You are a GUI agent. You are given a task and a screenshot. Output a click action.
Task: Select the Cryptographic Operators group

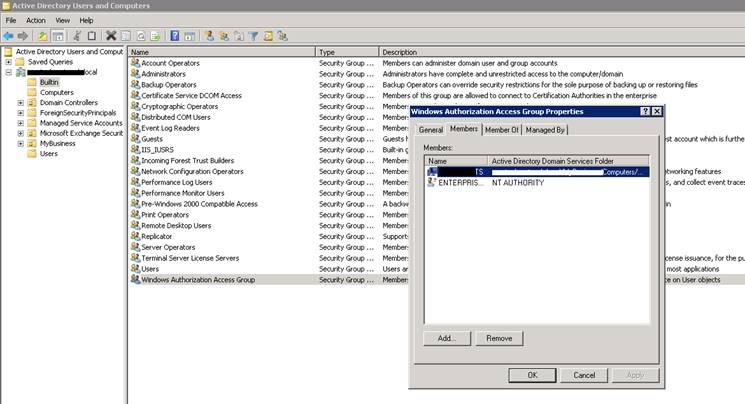pos(180,106)
